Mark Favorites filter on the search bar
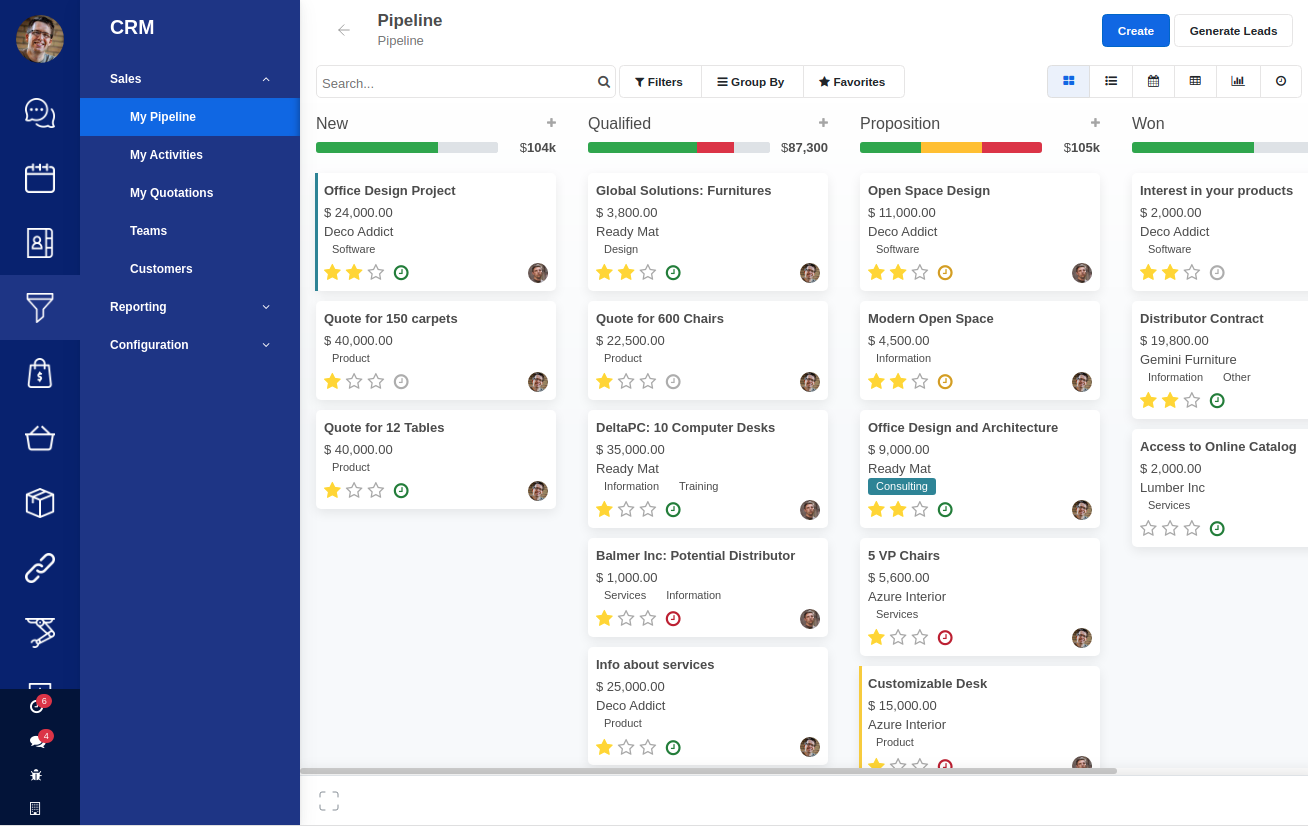 pyautogui.click(x=853, y=81)
